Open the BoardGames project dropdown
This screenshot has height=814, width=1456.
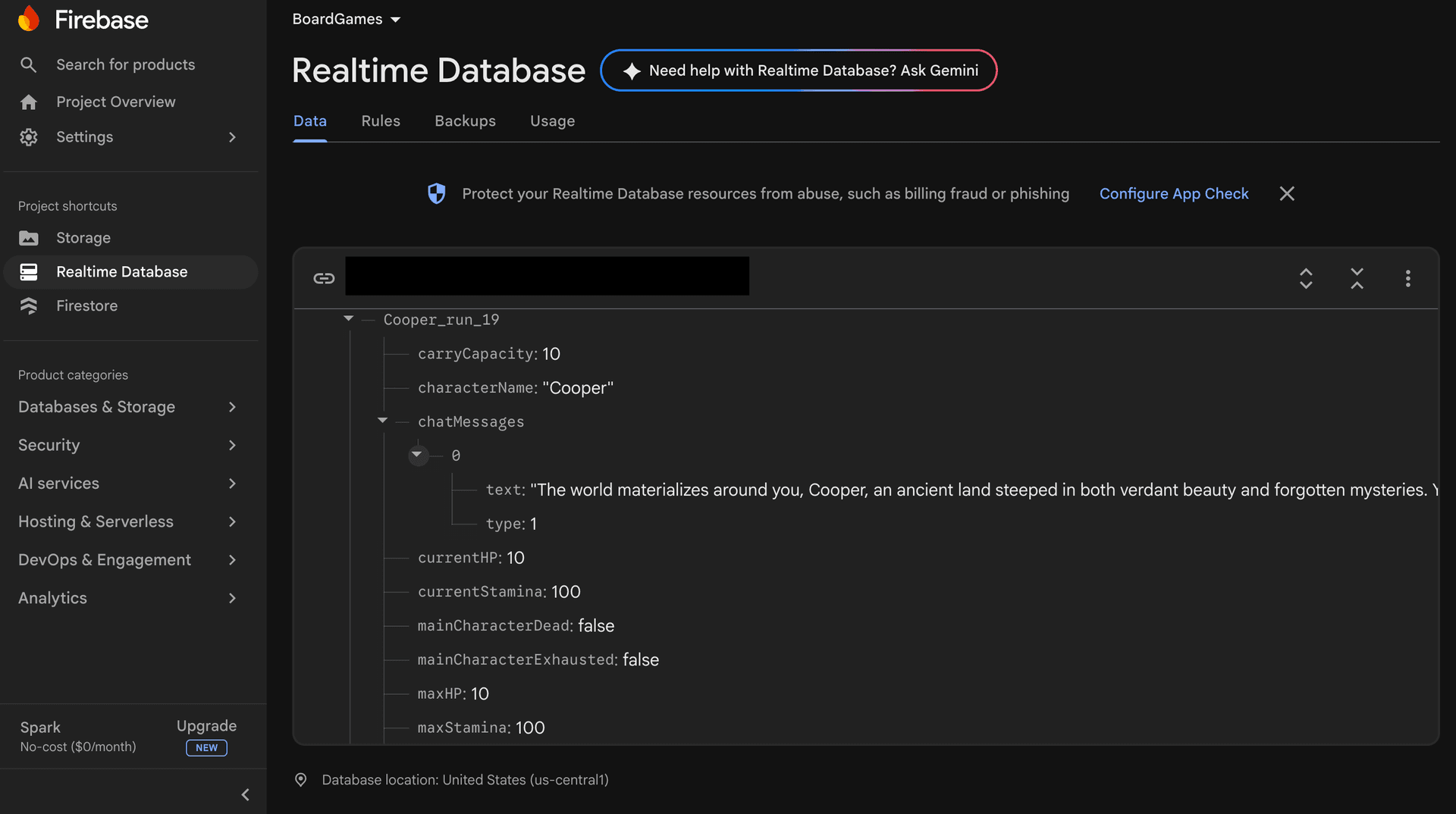(x=347, y=19)
